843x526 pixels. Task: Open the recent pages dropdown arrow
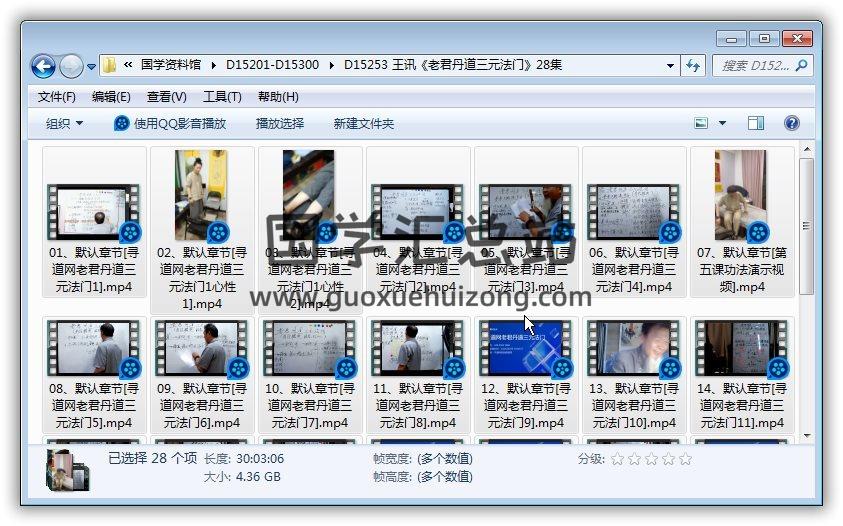(91, 67)
